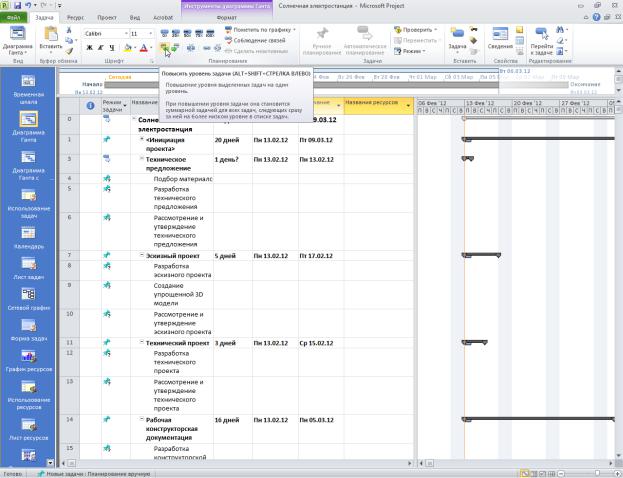Switch to the Задача ribbon tab
The image size is (623, 478).
tap(44, 18)
